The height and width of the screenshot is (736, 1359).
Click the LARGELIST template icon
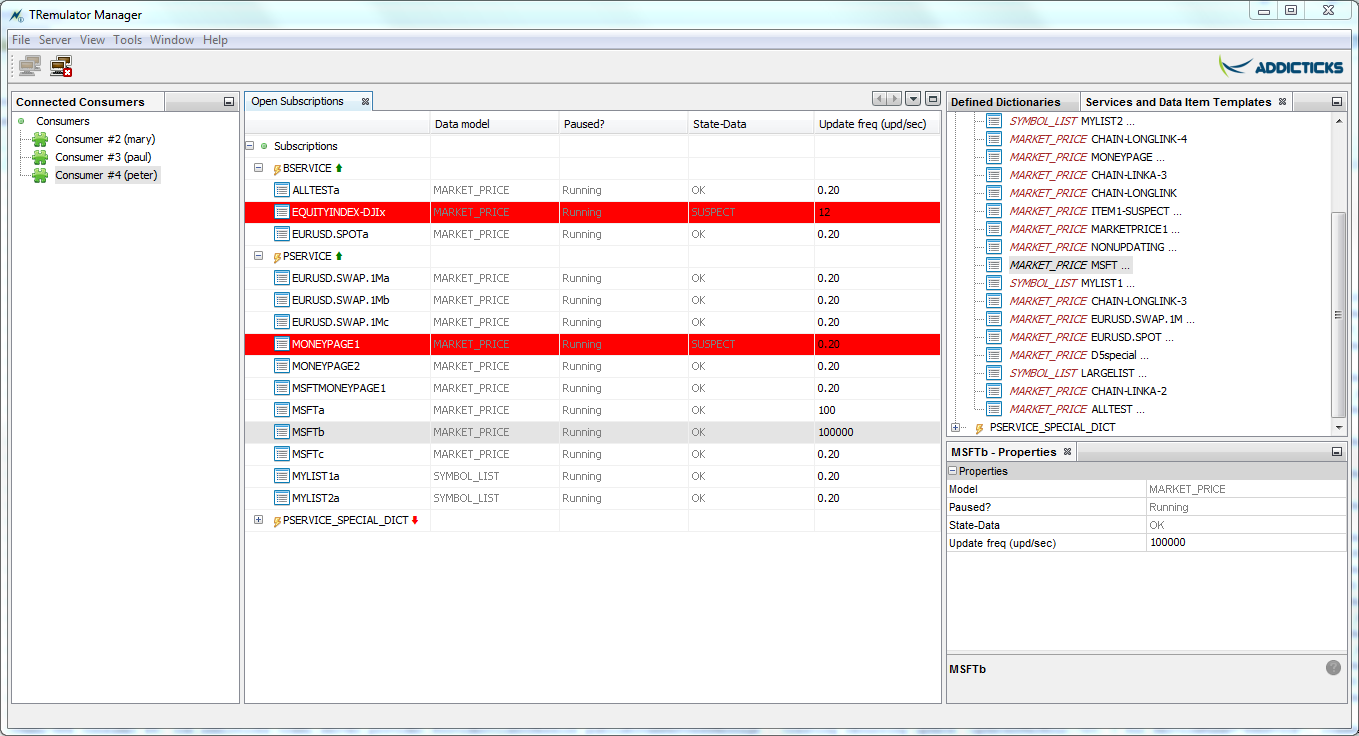point(994,373)
